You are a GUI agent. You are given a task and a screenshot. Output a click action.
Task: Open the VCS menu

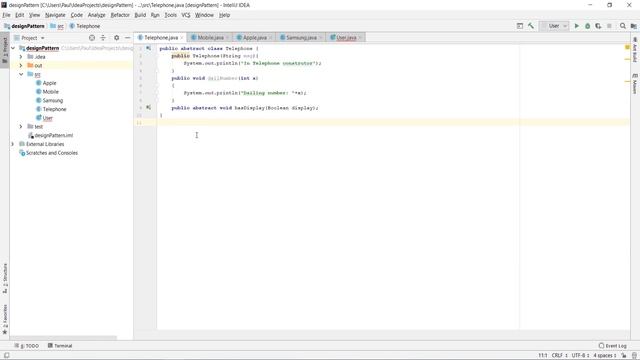[x=186, y=15]
